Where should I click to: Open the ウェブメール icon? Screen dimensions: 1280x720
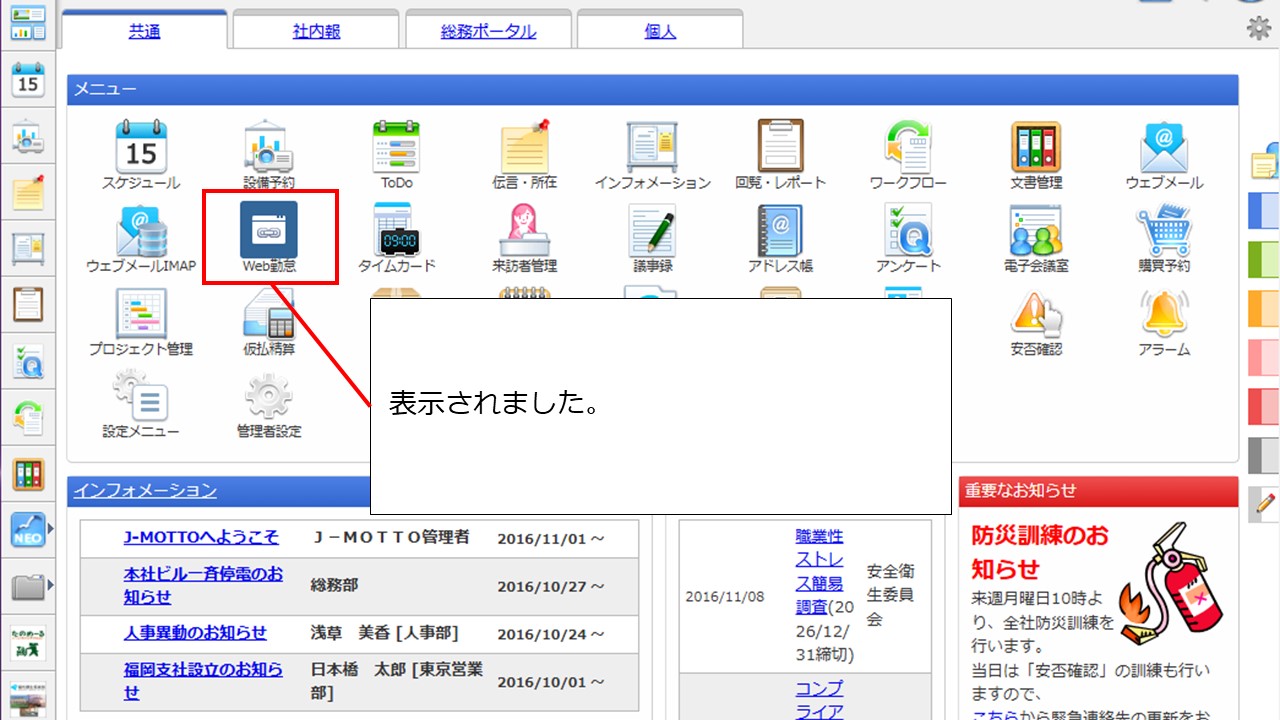click(x=1164, y=155)
